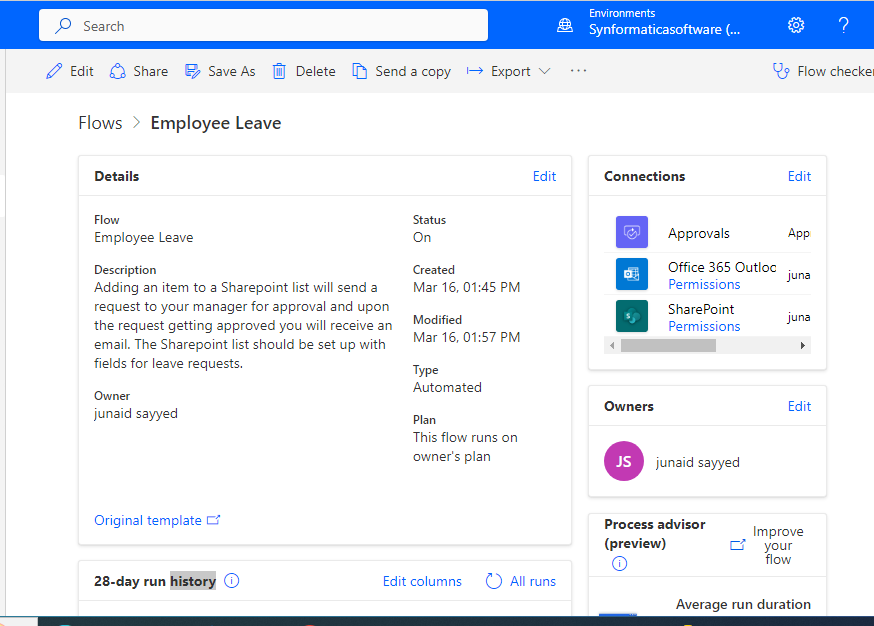Screen dimensions: 874x626
Task: Click Edit link in Connections card
Action: pos(799,176)
